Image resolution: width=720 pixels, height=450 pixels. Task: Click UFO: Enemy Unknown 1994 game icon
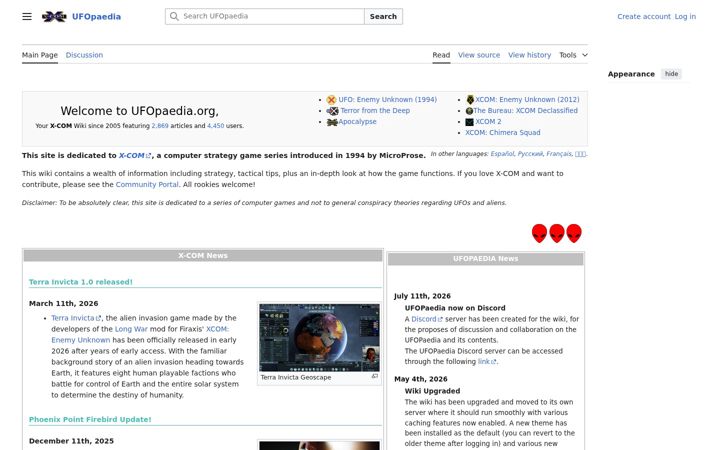coord(331,100)
